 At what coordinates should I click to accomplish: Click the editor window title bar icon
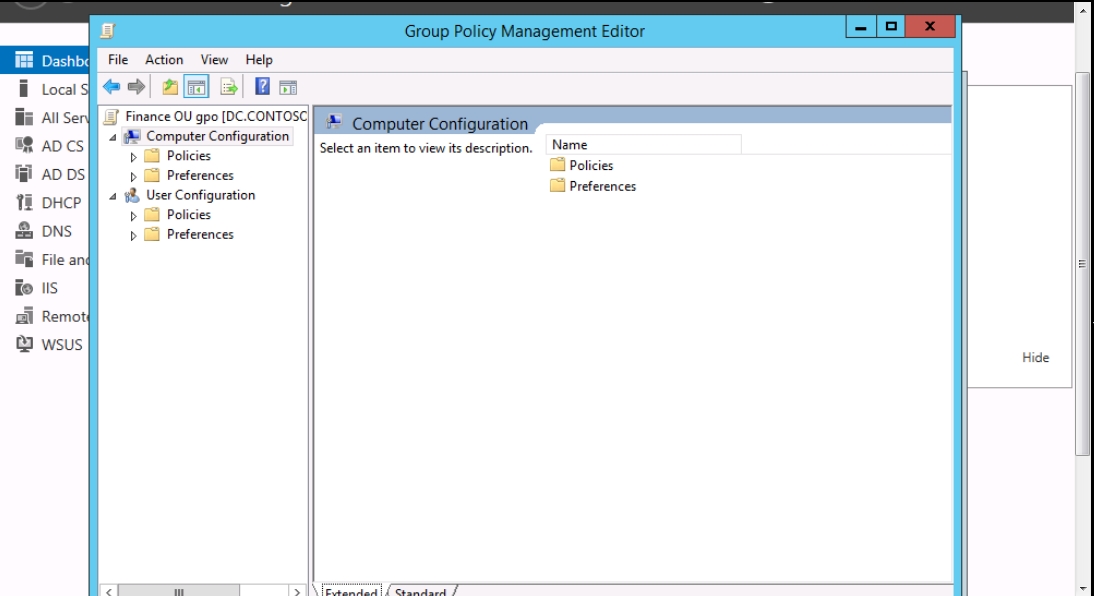pos(107,31)
